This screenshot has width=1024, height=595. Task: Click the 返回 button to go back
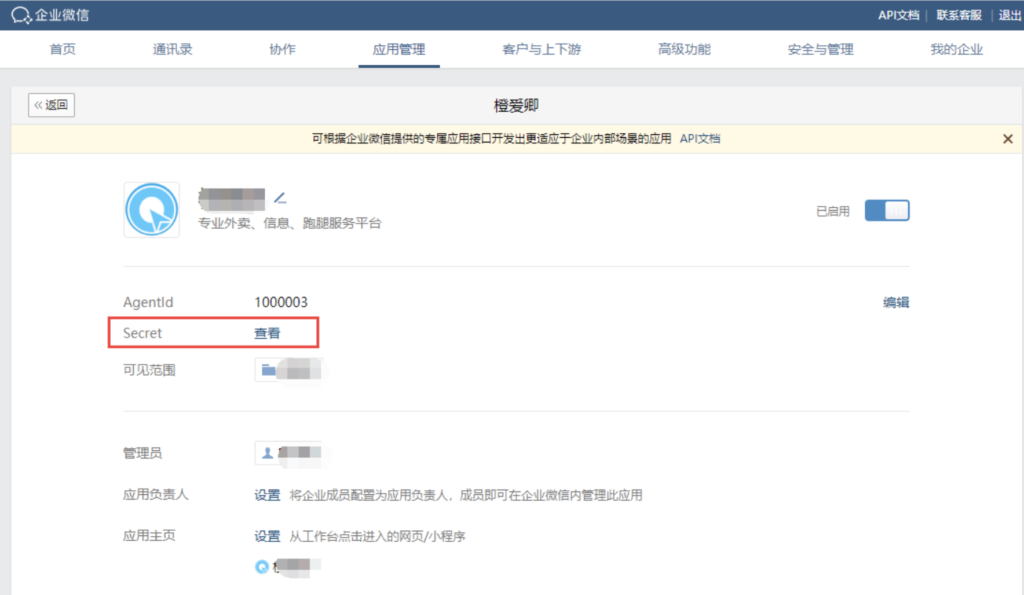50,104
